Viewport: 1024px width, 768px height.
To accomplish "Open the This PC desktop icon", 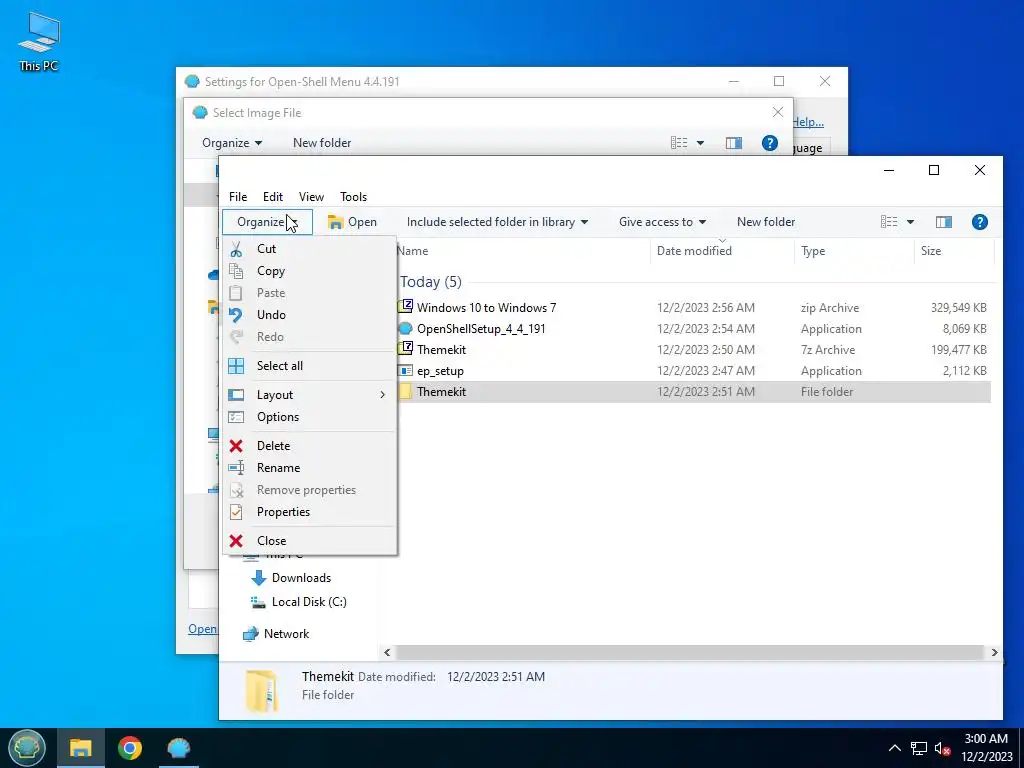I will pyautogui.click(x=39, y=40).
